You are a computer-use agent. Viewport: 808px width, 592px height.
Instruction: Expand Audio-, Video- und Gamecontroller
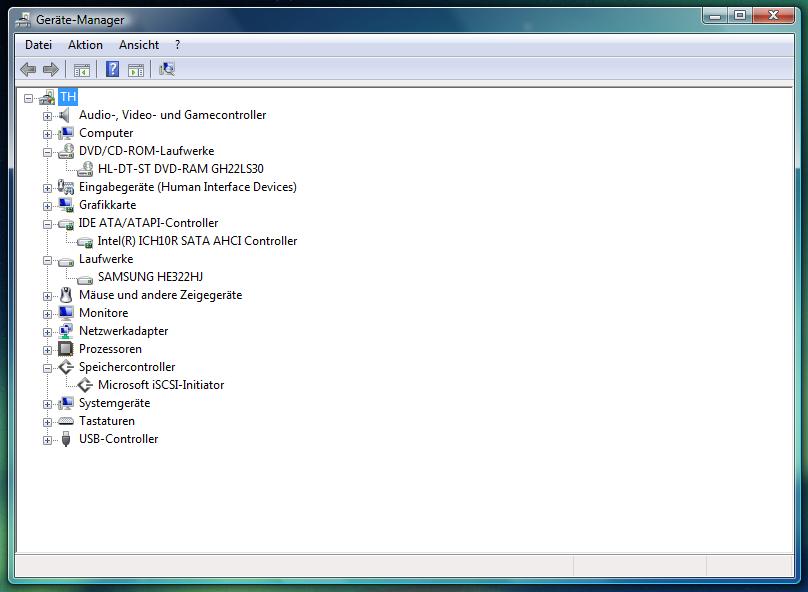coord(47,116)
